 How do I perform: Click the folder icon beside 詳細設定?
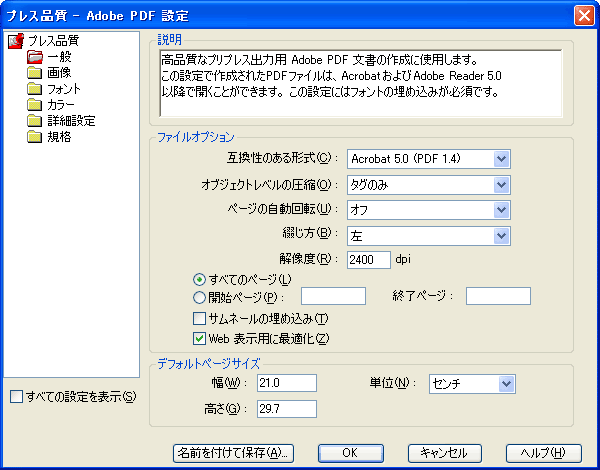pos(35,121)
